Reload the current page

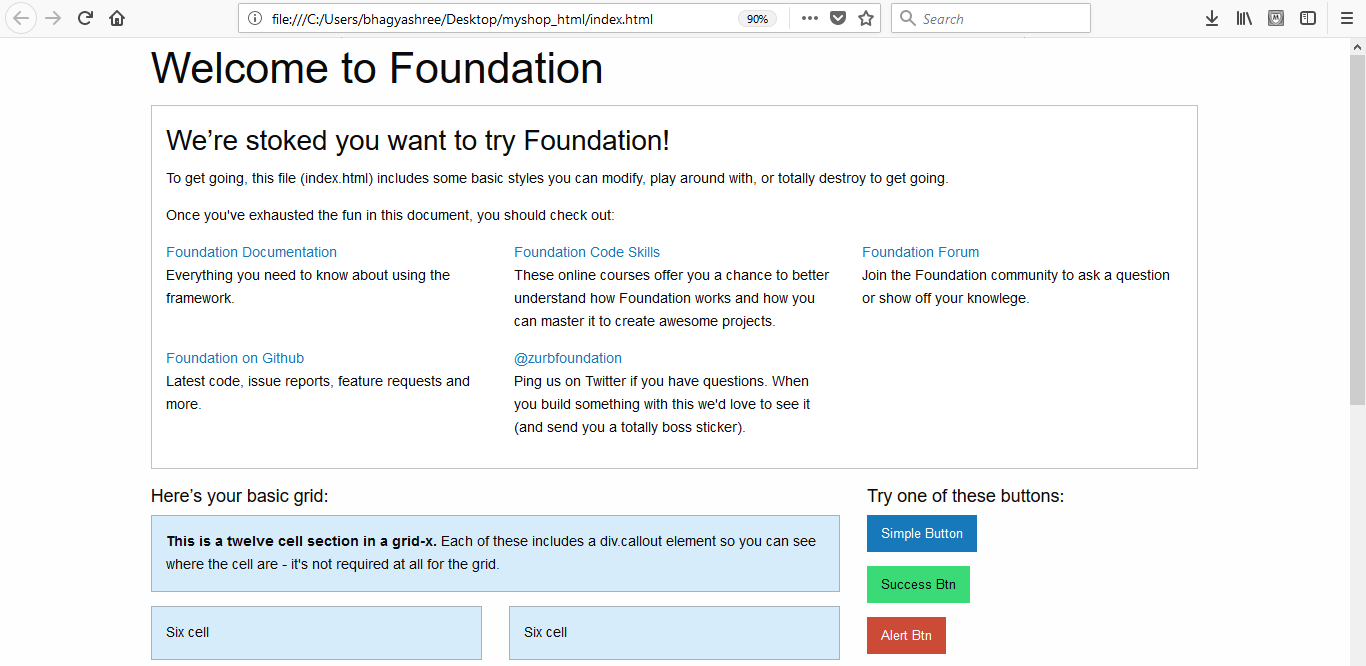click(86, 18)
